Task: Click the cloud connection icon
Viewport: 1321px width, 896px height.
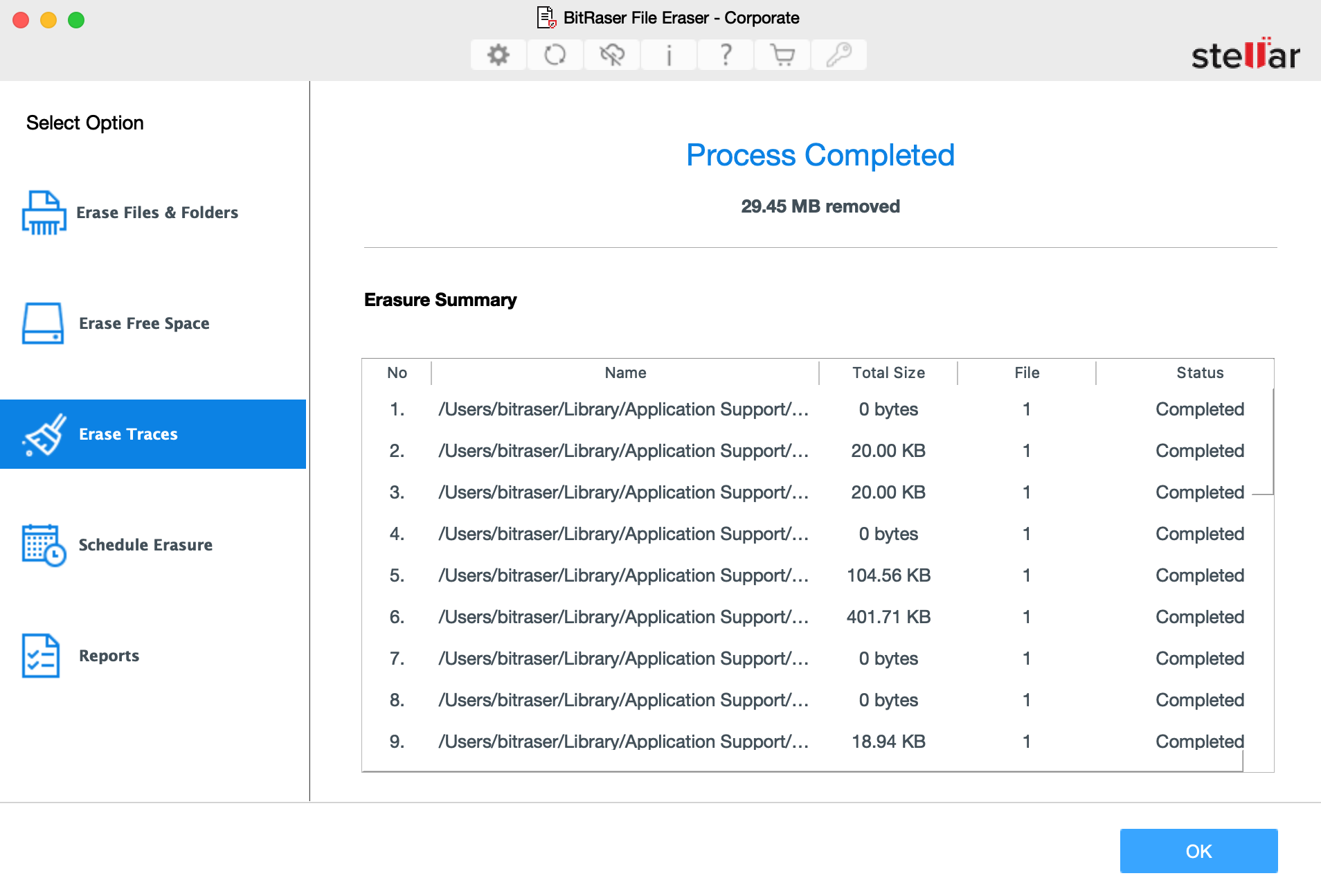Action: pyautogui.click(x=612, y=55)
